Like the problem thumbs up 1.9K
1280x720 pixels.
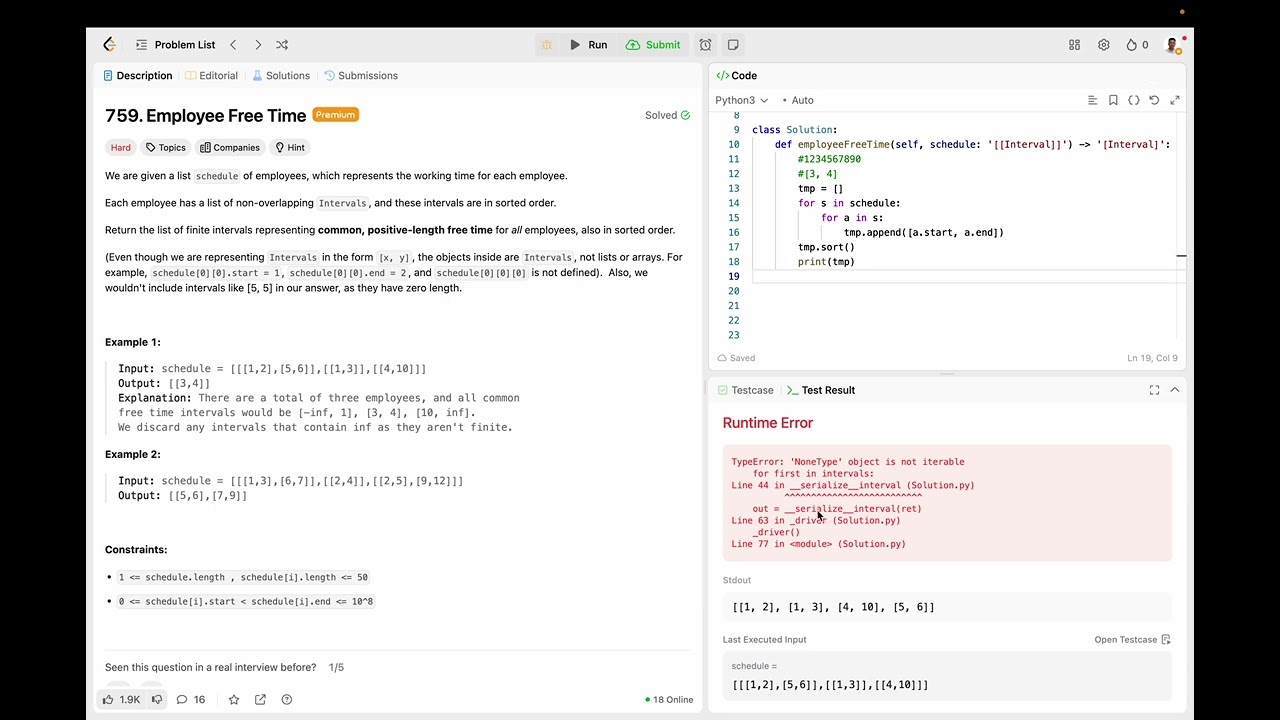tap(121, 700)
